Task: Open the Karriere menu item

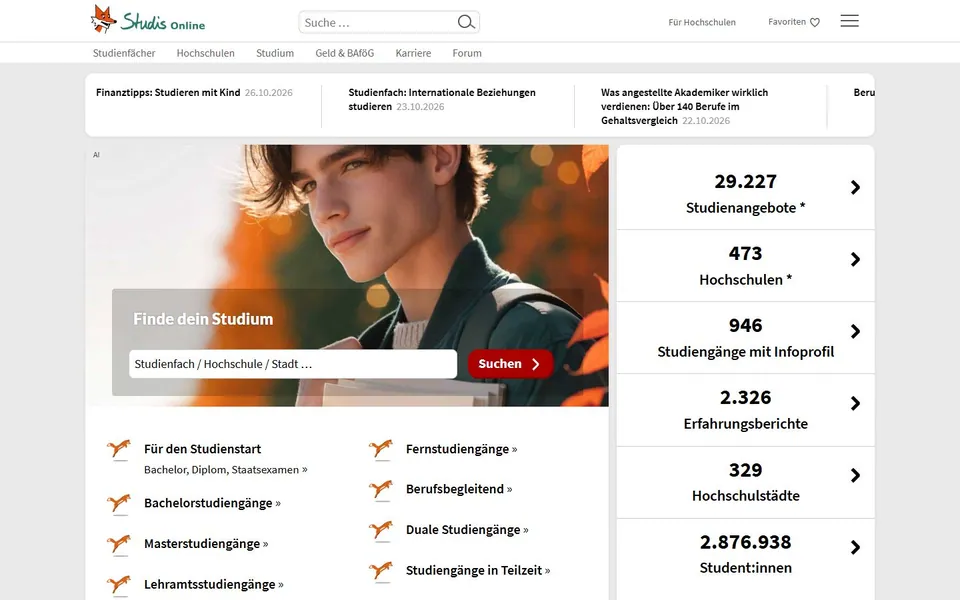Action: pos(413,53)
